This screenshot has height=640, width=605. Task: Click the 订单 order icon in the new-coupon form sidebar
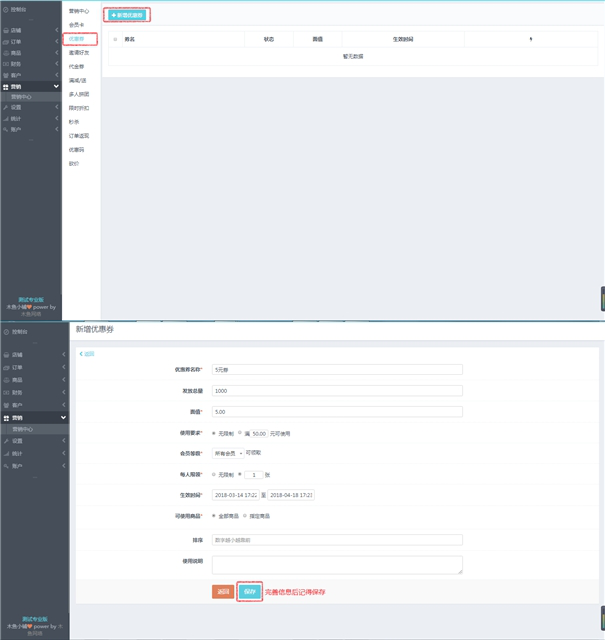6,367
